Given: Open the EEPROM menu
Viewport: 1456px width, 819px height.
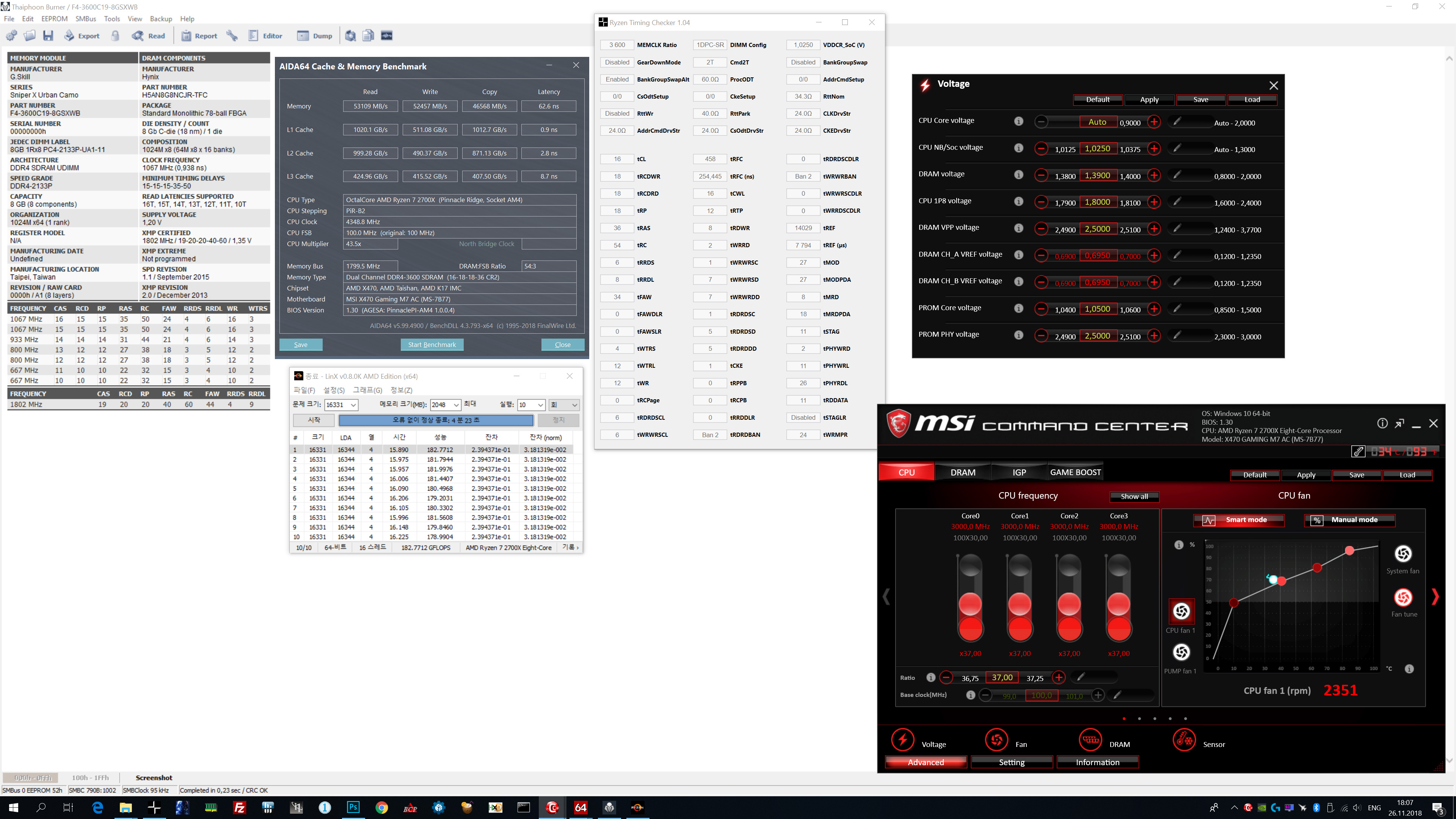Looking at the screenshot, I should 54,19.
